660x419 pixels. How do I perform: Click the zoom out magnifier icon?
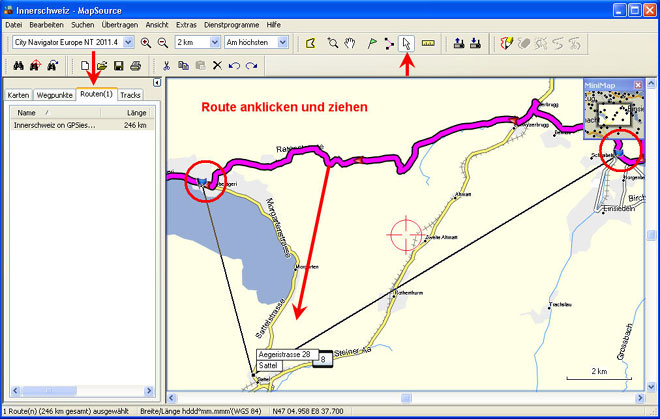(162, 43)
